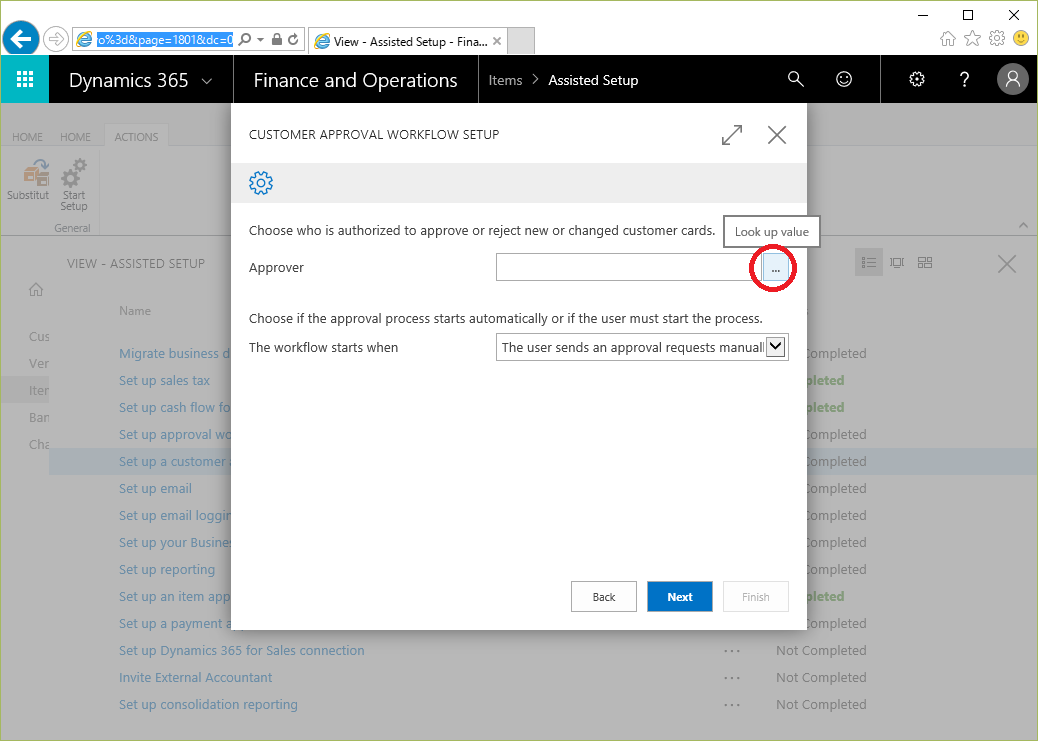Close the Assisted Setup browser tab

pos(496,41)
